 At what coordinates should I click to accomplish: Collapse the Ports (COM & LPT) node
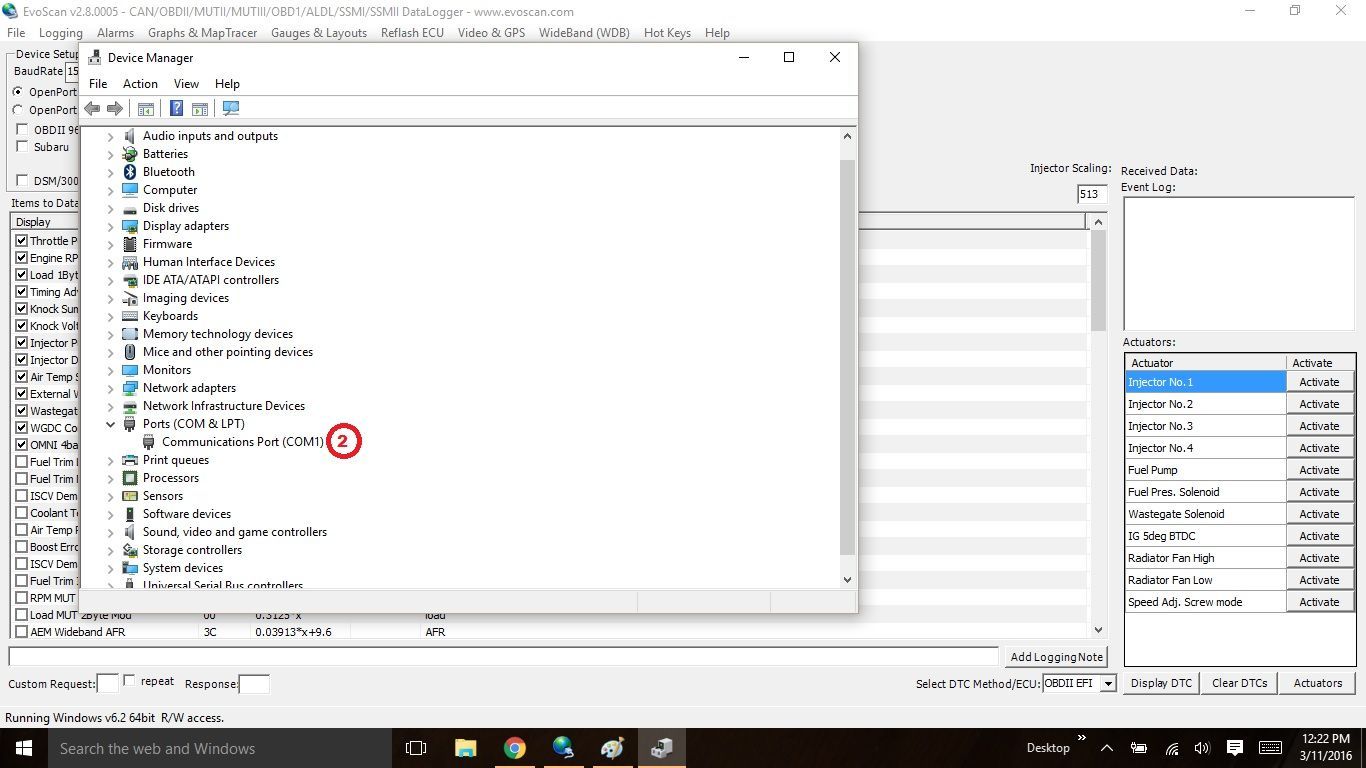click(111, 424)
